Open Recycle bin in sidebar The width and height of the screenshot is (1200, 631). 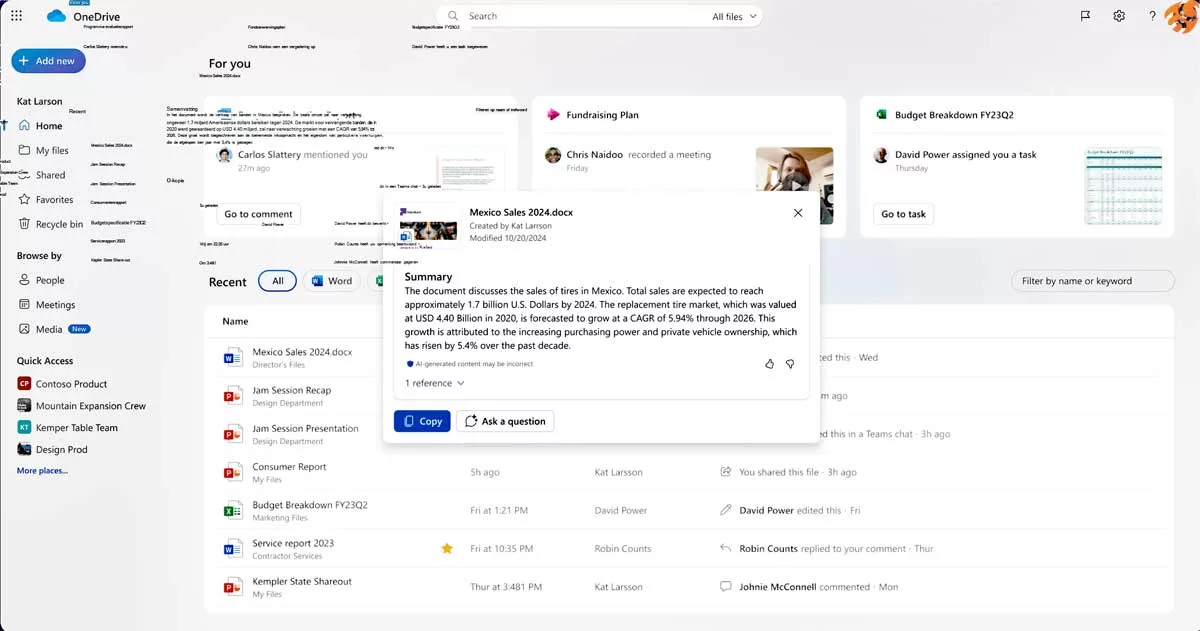coord(58,224)
